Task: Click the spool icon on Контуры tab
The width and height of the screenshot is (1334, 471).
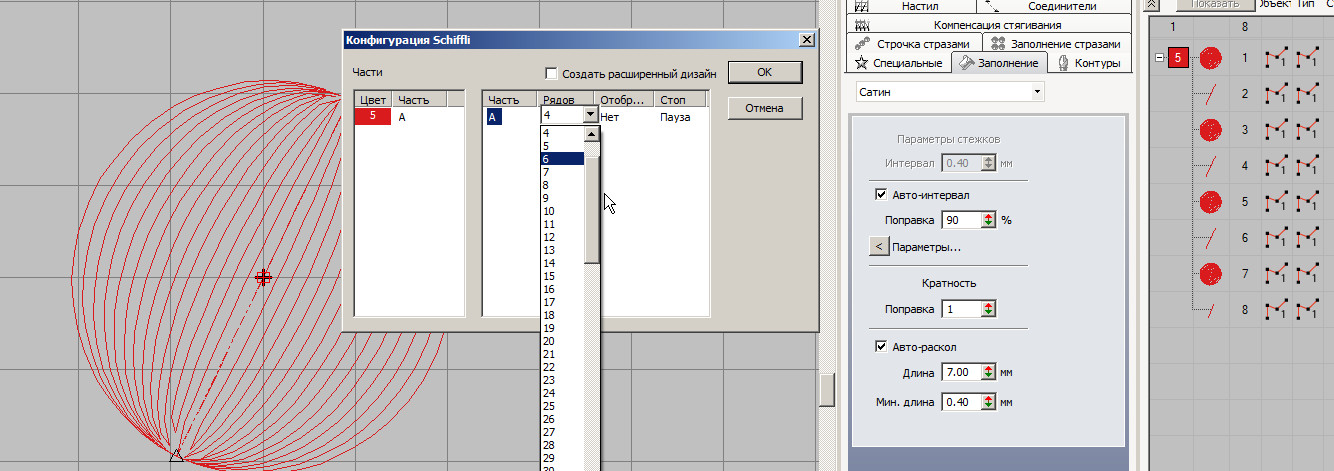Action: tap(1063, 63)
